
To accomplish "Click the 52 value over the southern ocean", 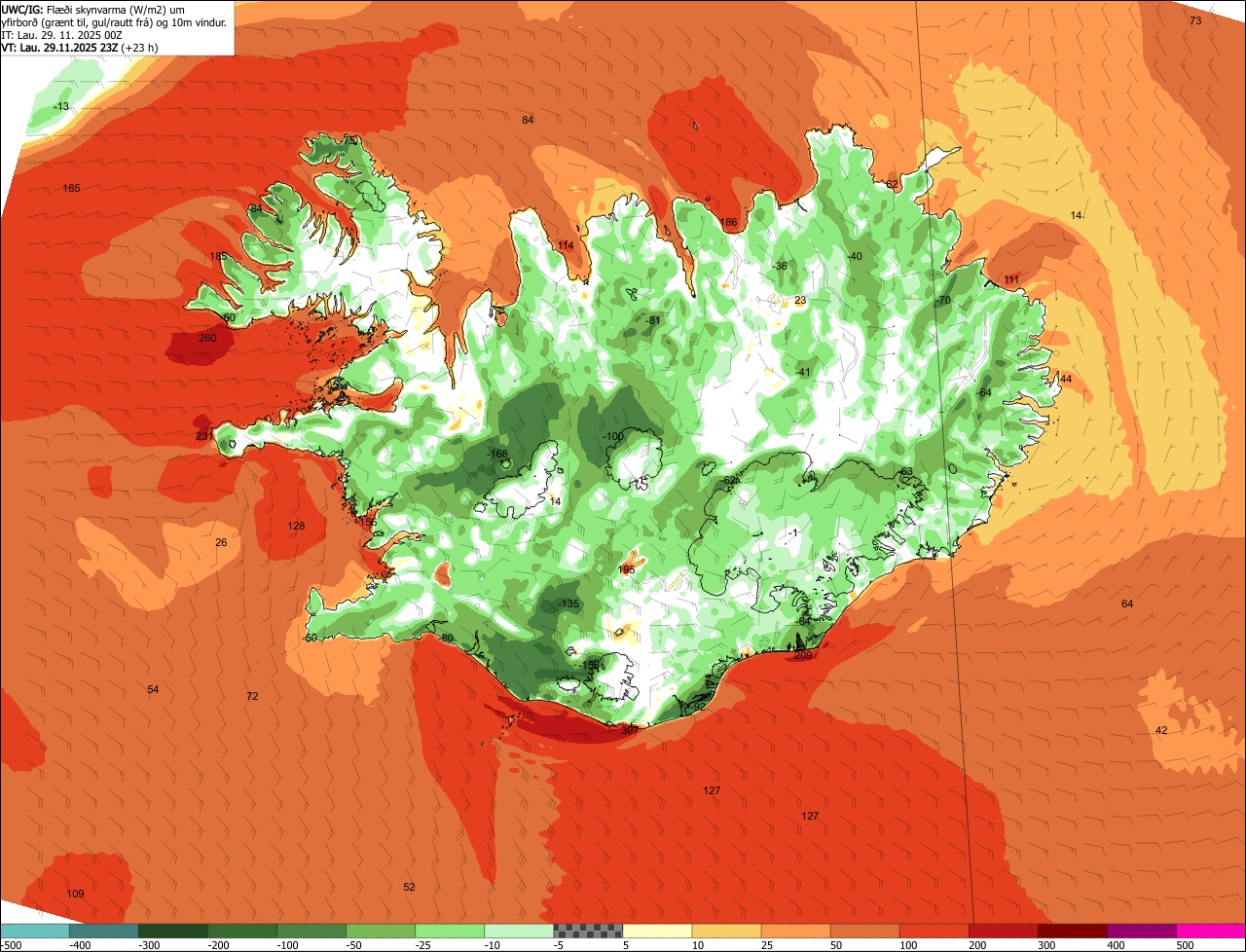I will [x=409, y=887].
